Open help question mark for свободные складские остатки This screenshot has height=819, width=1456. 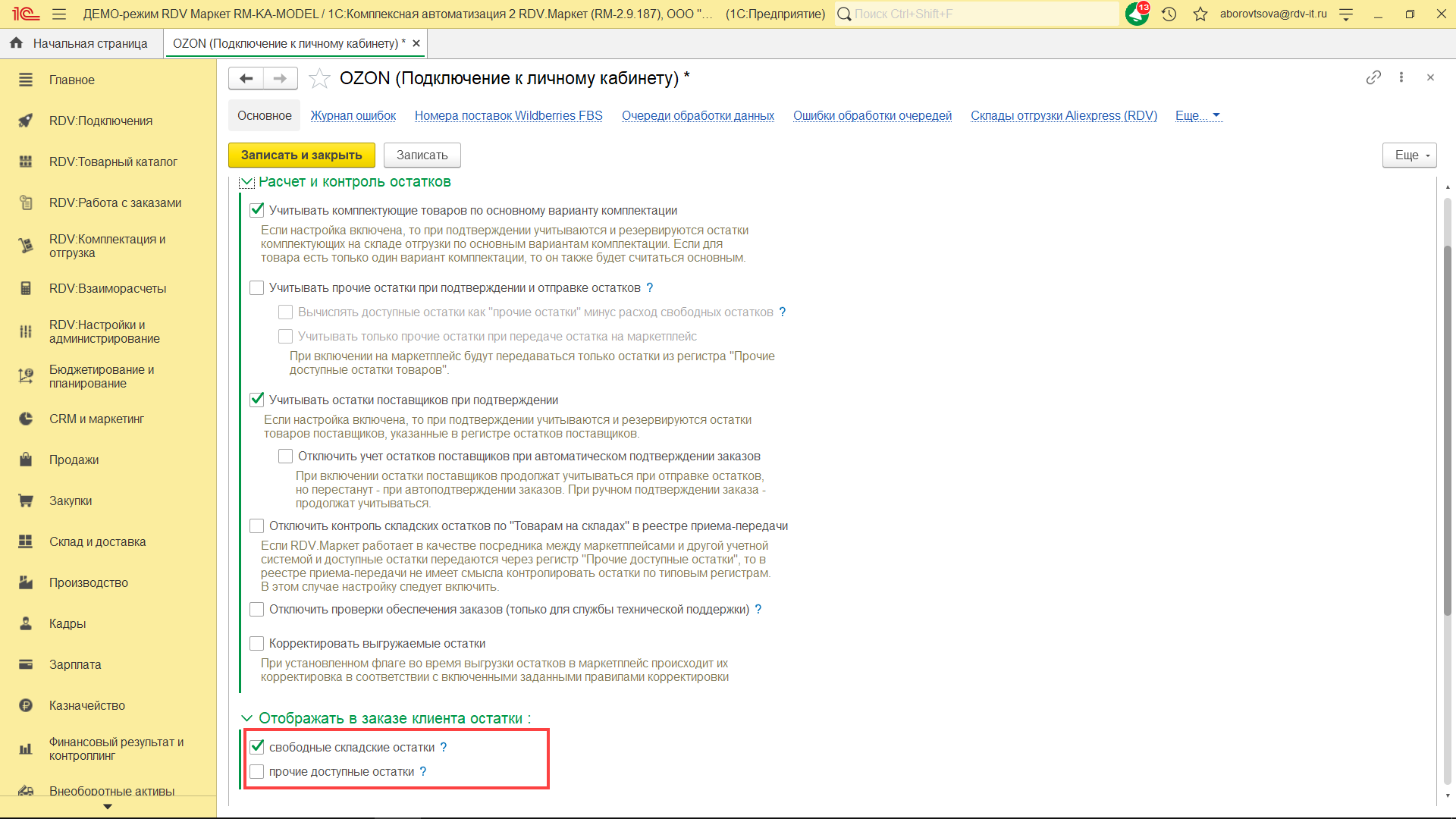tap(444, 747)
